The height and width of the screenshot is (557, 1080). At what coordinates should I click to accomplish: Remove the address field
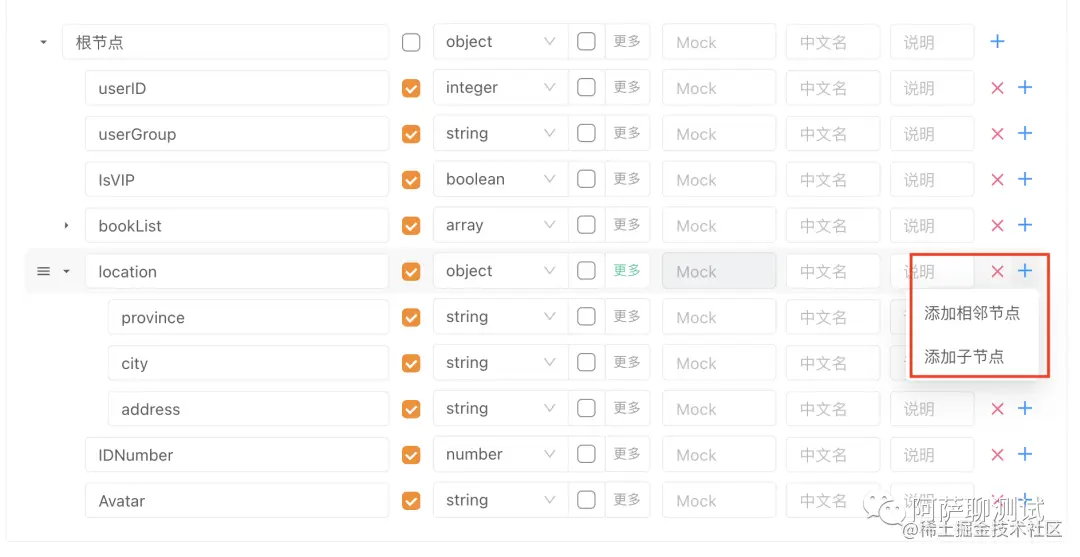tap(997, 409)
